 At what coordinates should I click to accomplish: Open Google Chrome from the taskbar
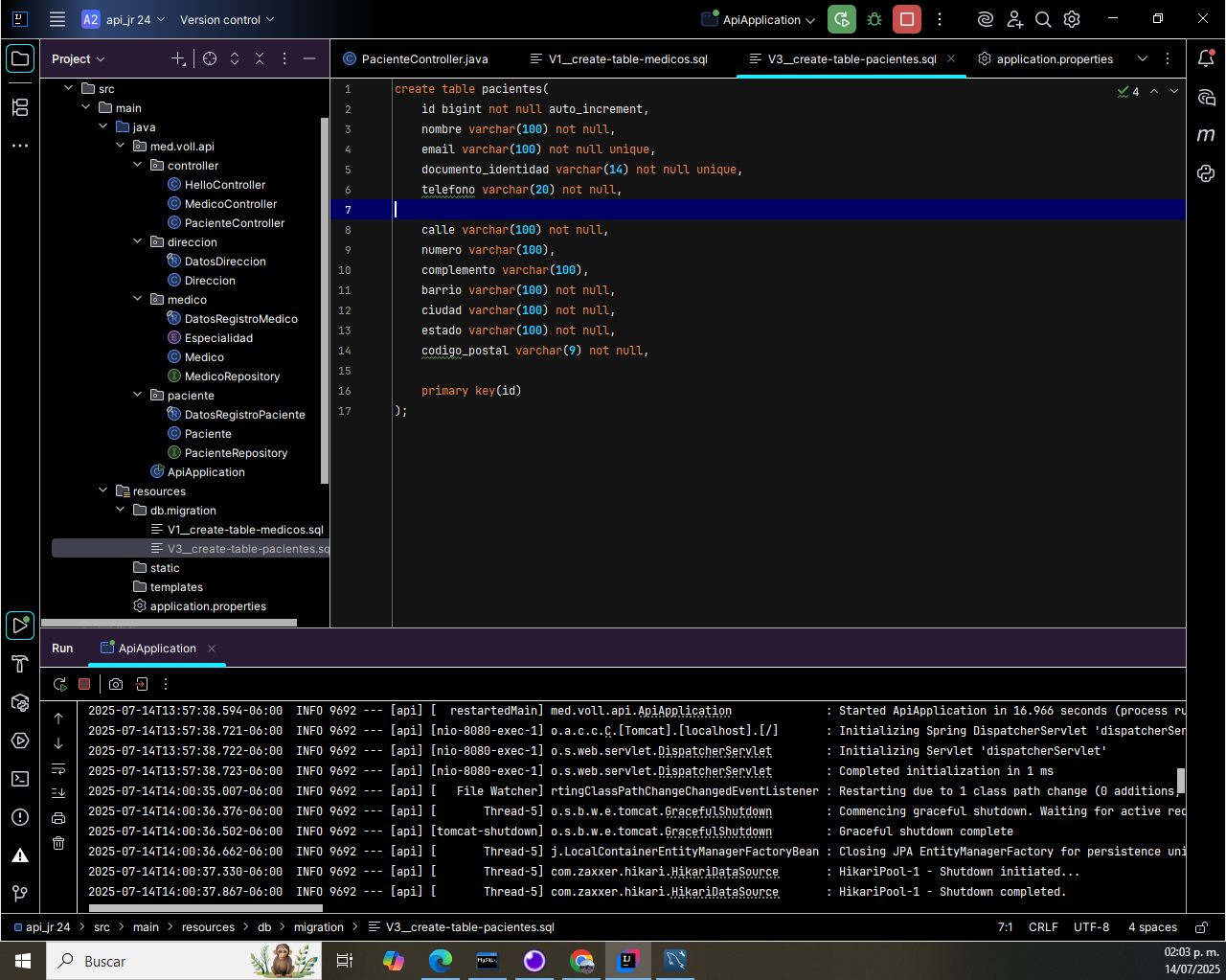click(581, 961)
